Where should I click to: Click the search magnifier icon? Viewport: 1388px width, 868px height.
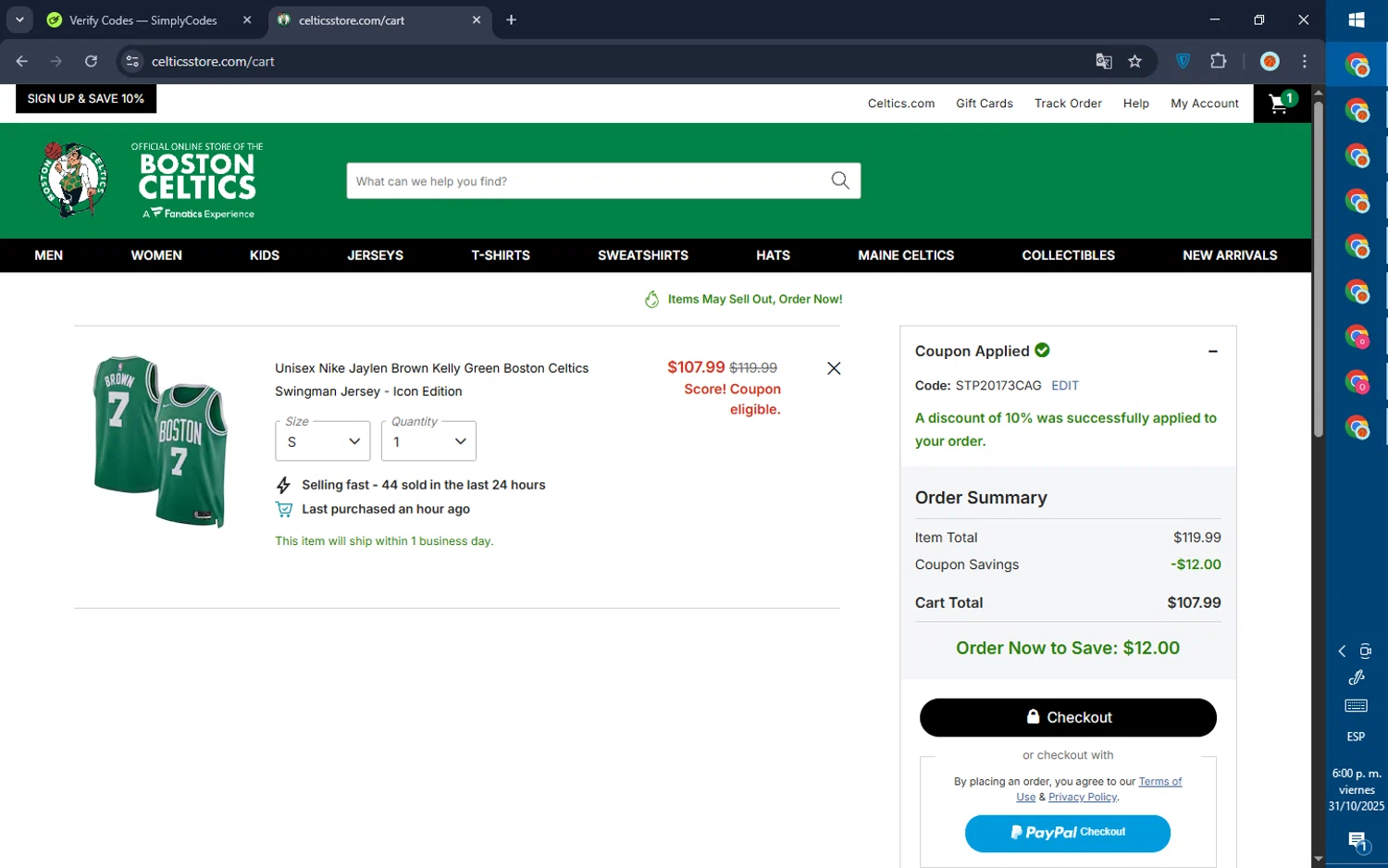pyautogui.click(x=839, y=180)
